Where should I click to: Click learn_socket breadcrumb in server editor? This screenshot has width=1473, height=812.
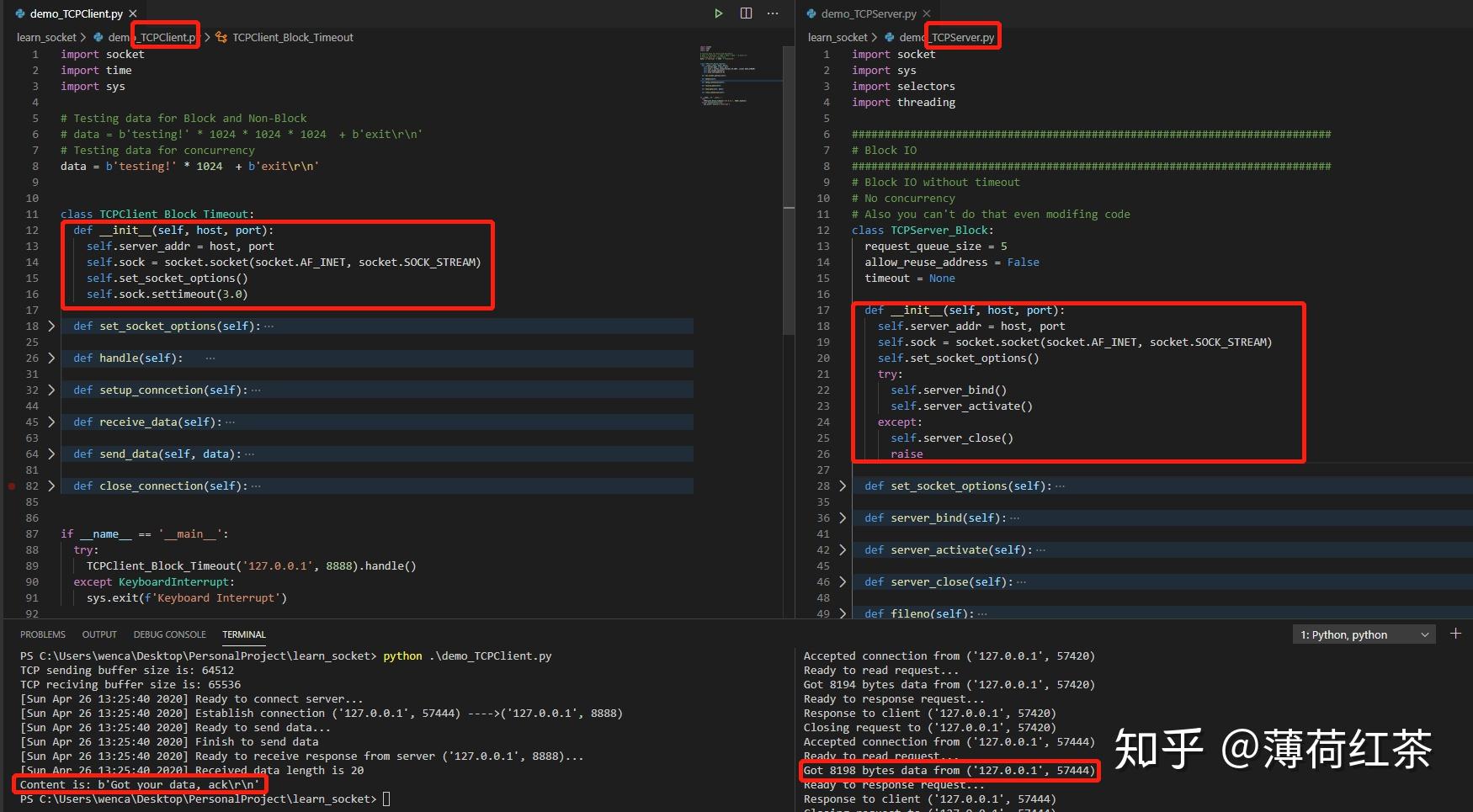click(x=838, y=38)
